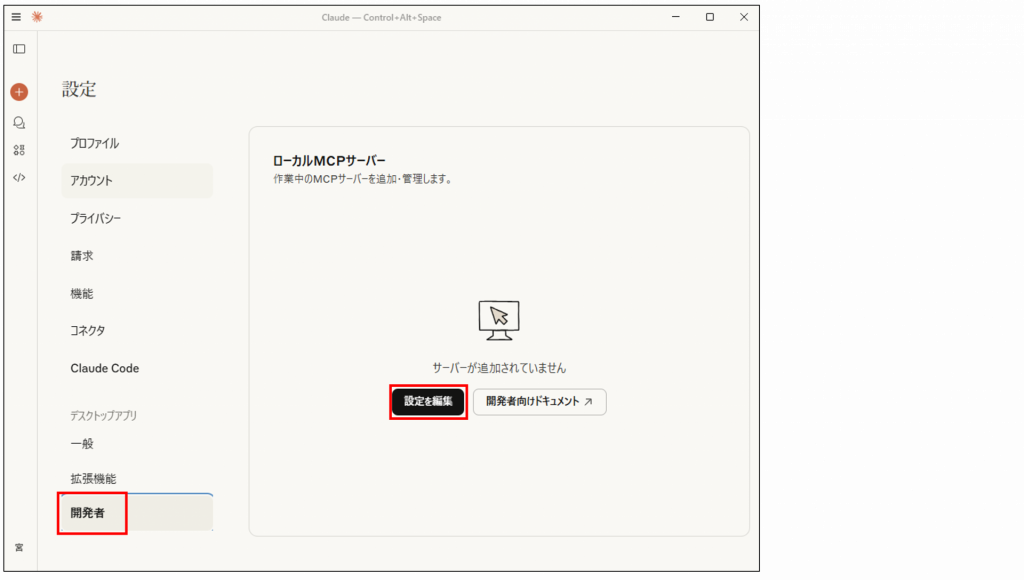Open the 開発者向けドキュメント link
1024x580 pixels.
pyautogui.click(x=539, y=401)
